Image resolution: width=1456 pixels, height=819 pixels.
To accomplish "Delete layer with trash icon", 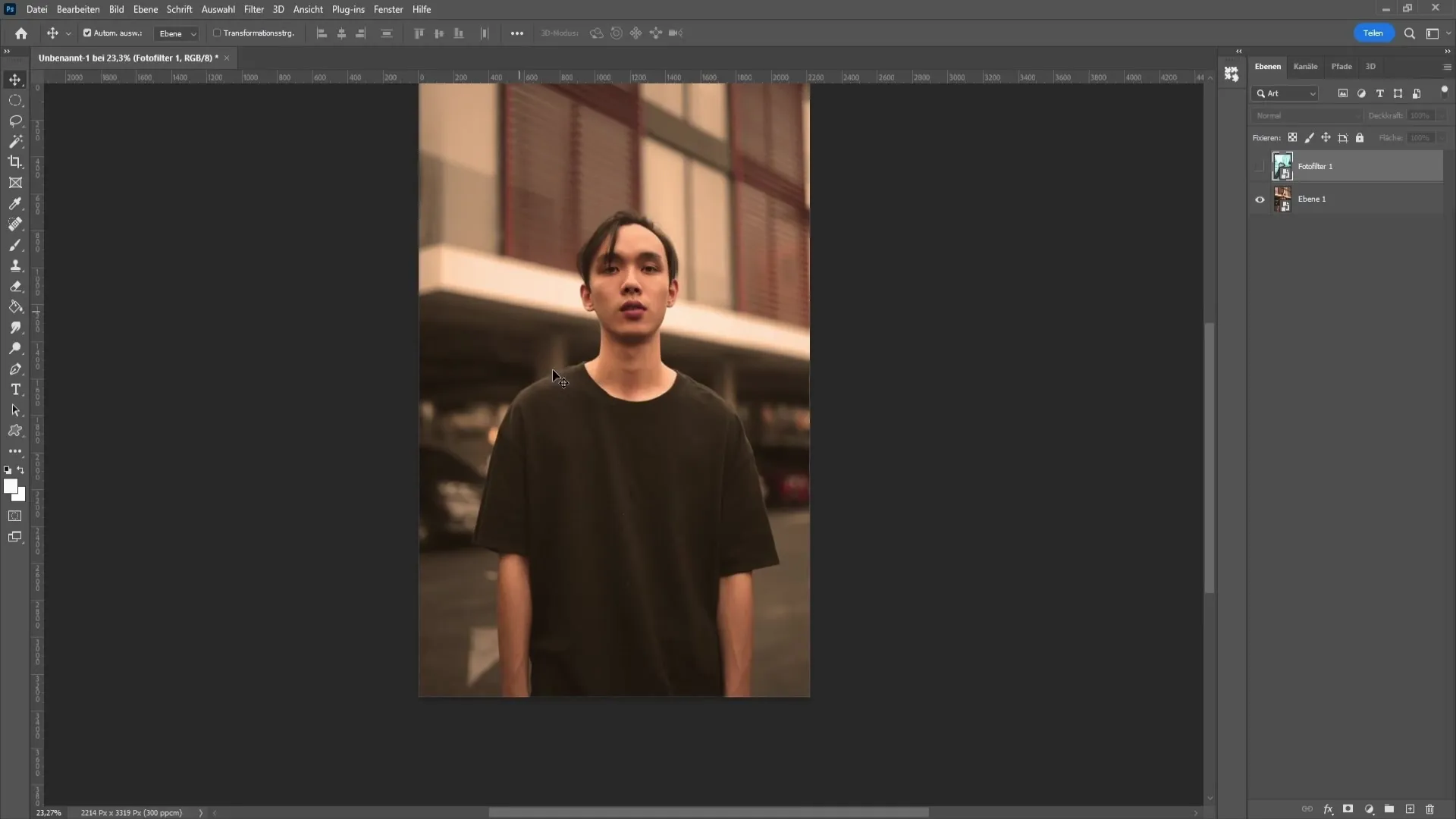I will (1430, 809).
